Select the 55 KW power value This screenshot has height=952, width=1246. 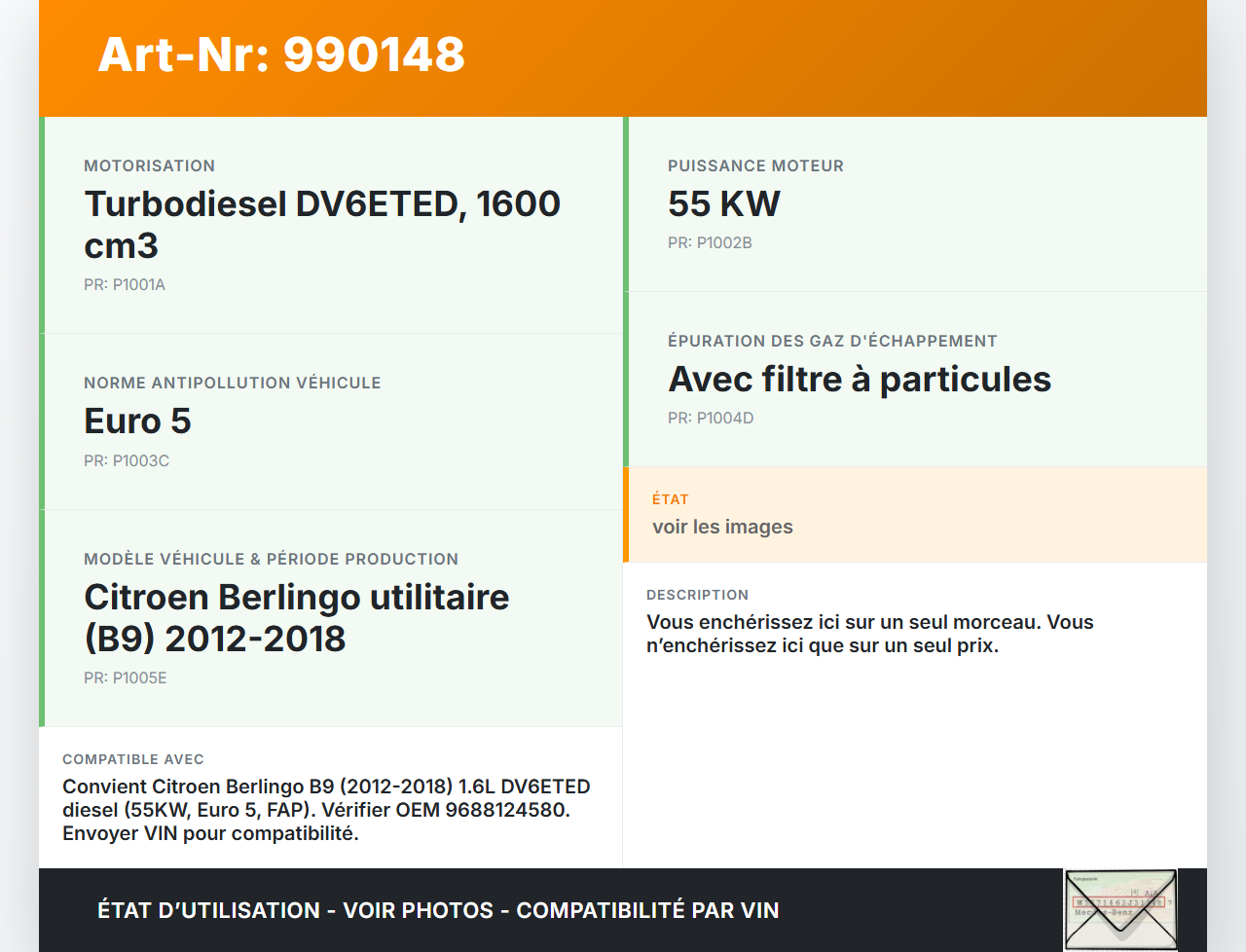(x=723, y=203)
